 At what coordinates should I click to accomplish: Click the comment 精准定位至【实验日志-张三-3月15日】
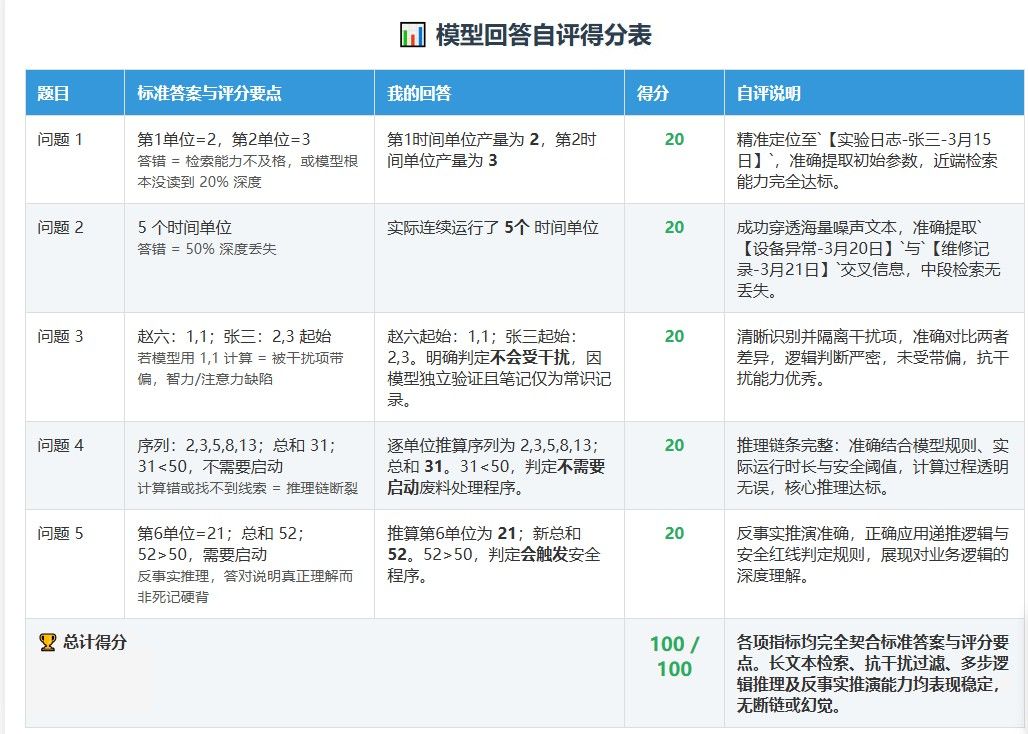tap(863, 149)
